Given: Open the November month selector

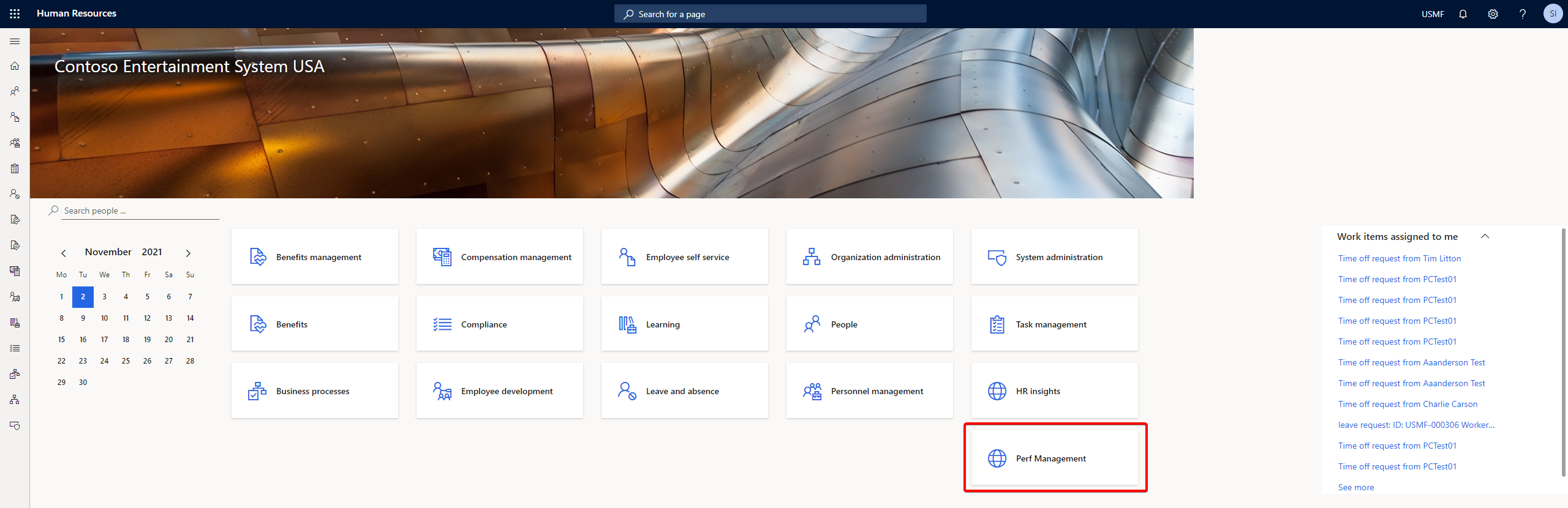Looking at the screenshot, I should pyautogui.click(x=108, y=252).
